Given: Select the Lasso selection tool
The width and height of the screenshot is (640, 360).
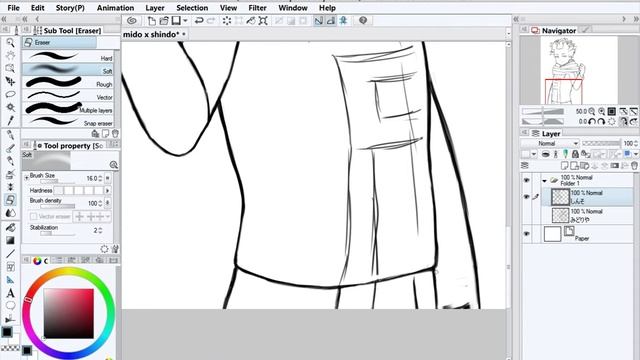Looking at the screenshot, I should (x=10, y=94).
